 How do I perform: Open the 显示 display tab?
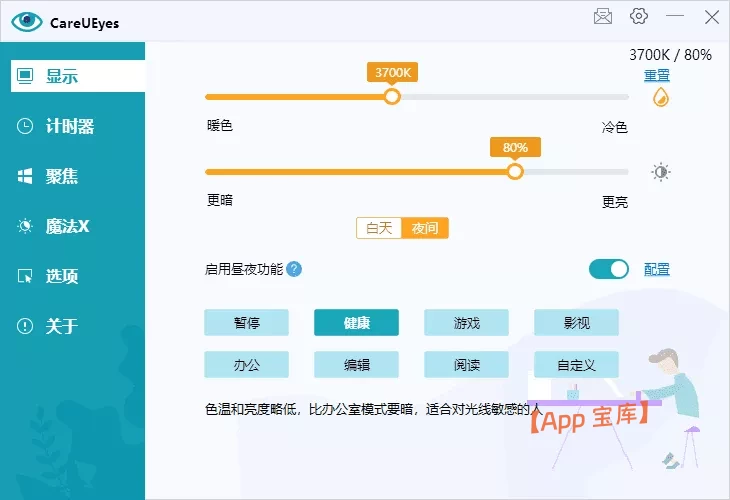(78, 76)
